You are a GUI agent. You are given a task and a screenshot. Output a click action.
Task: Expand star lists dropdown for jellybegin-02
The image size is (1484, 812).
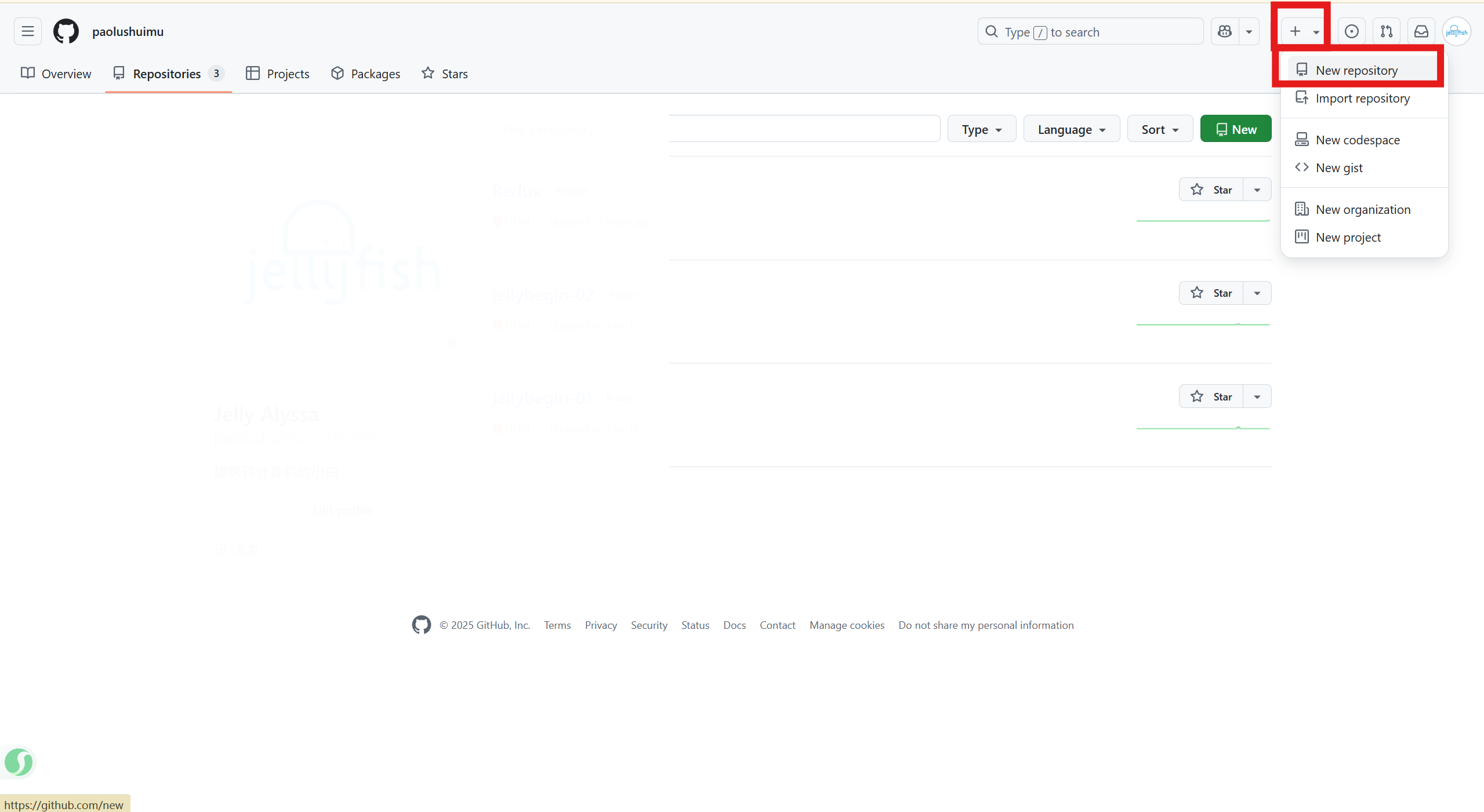pos(1257,293)
